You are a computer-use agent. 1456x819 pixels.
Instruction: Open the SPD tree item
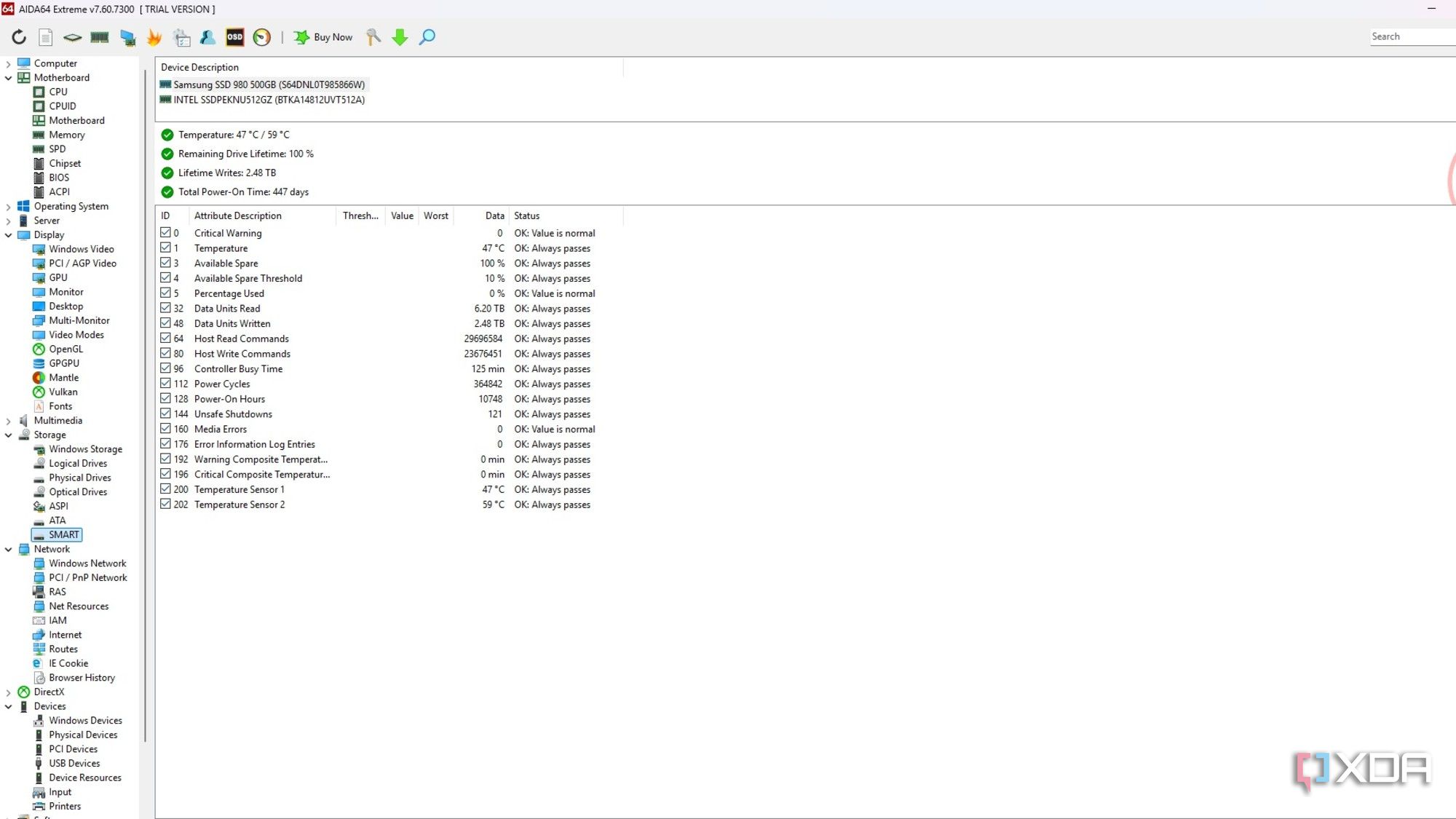50,149
